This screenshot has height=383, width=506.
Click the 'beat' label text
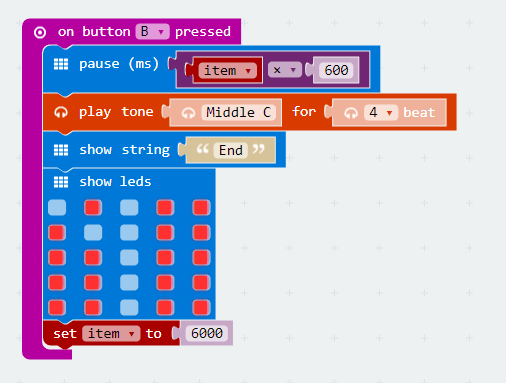pos(419,112)
